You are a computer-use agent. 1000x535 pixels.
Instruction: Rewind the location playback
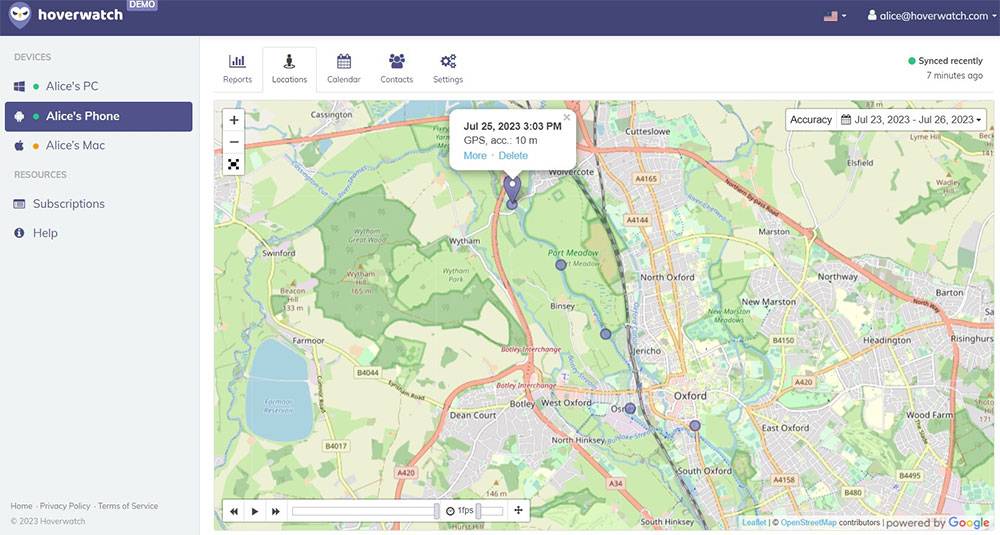tap(234, 511)
